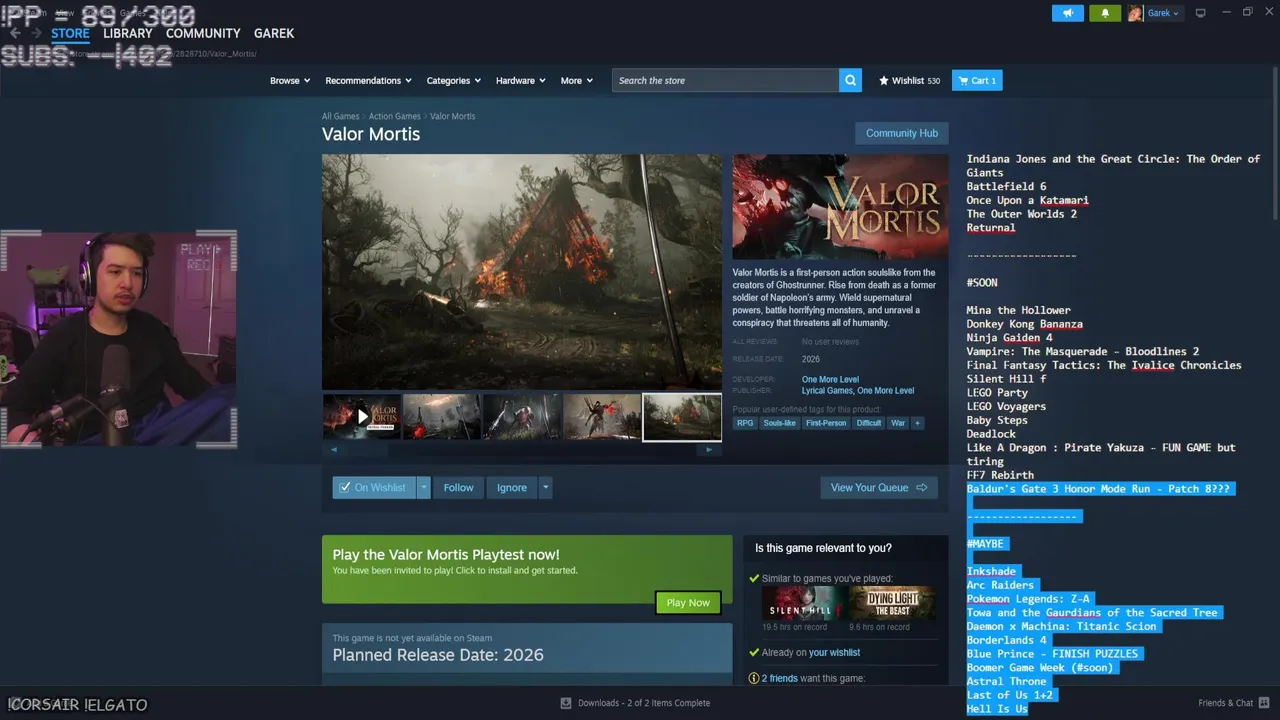The height and width of the screenshot is (720, 1280).
Task: Open the shopping Cart button
Action: [x=977, y=80]
